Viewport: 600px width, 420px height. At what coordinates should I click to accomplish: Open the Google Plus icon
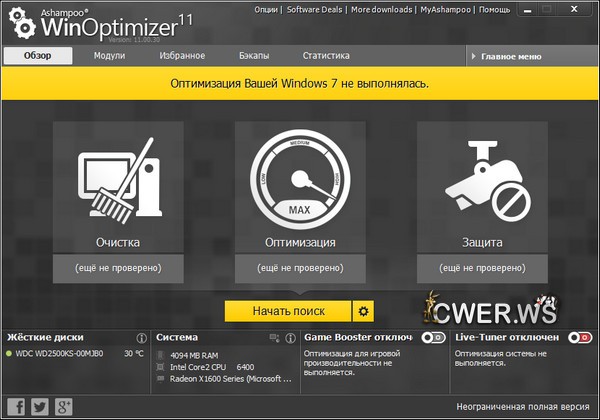[63, 406]
